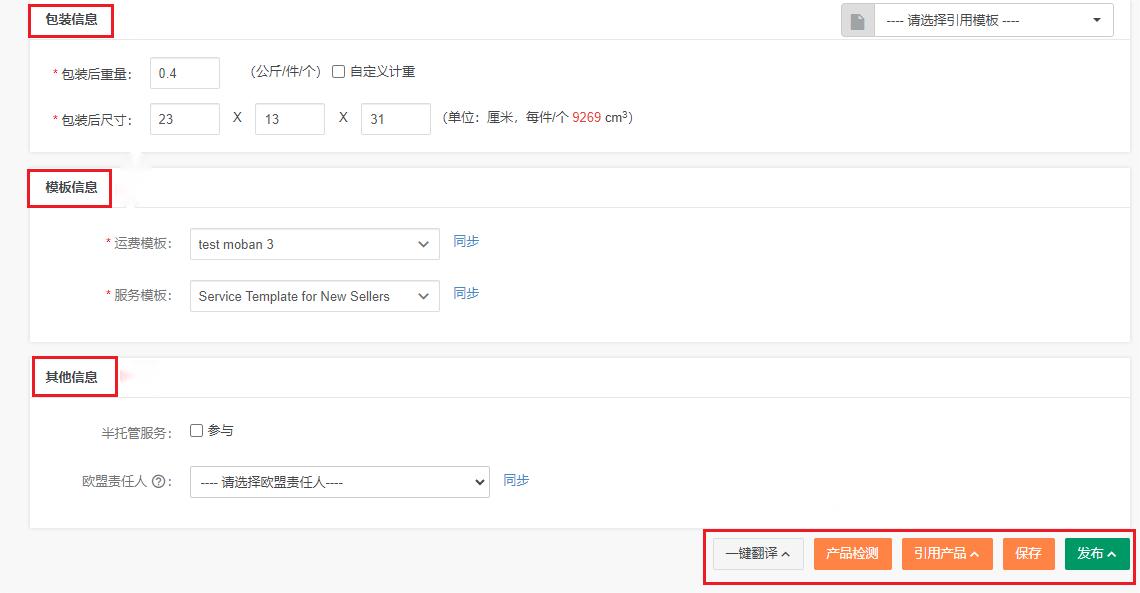
Task: Select the 包装后重量 input showing 0.4
Action: click(185, 72)
